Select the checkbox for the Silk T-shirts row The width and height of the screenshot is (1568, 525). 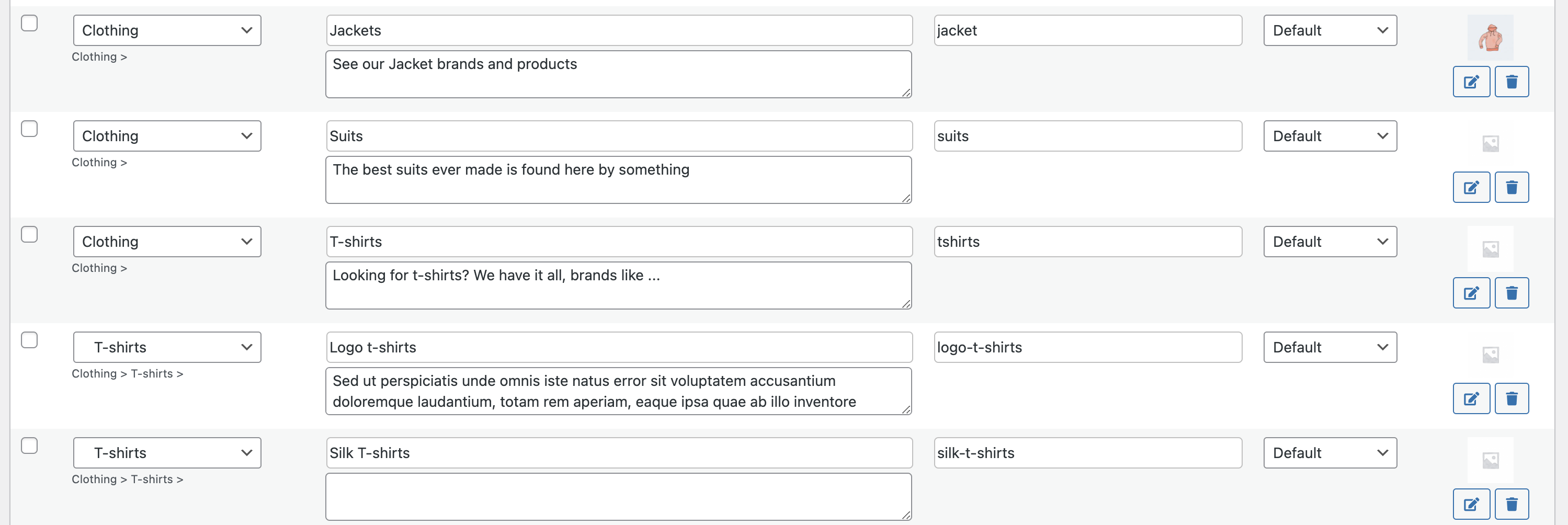(29, 446)
